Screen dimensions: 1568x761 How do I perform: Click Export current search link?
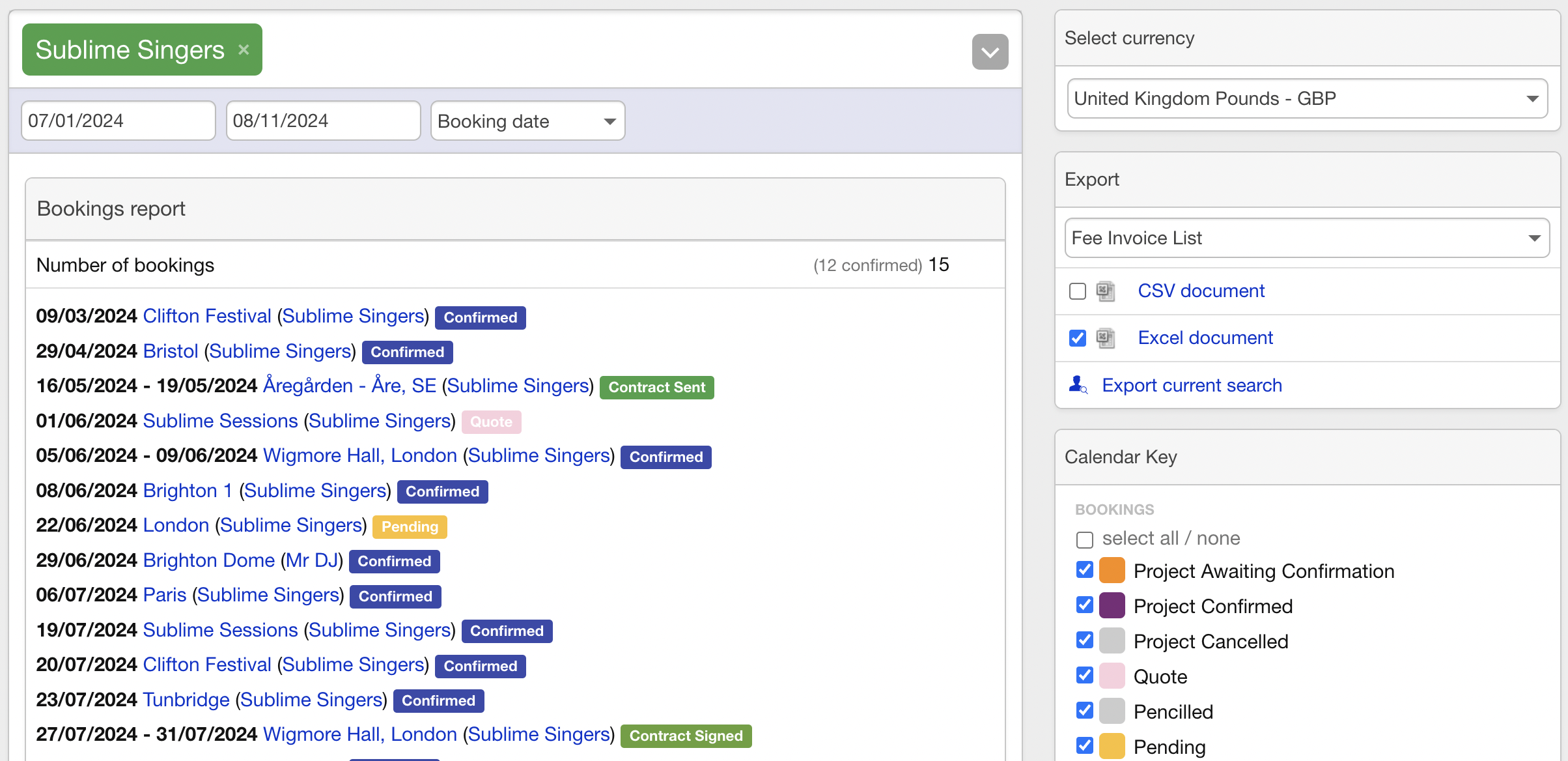click(x=1191, y=384)
